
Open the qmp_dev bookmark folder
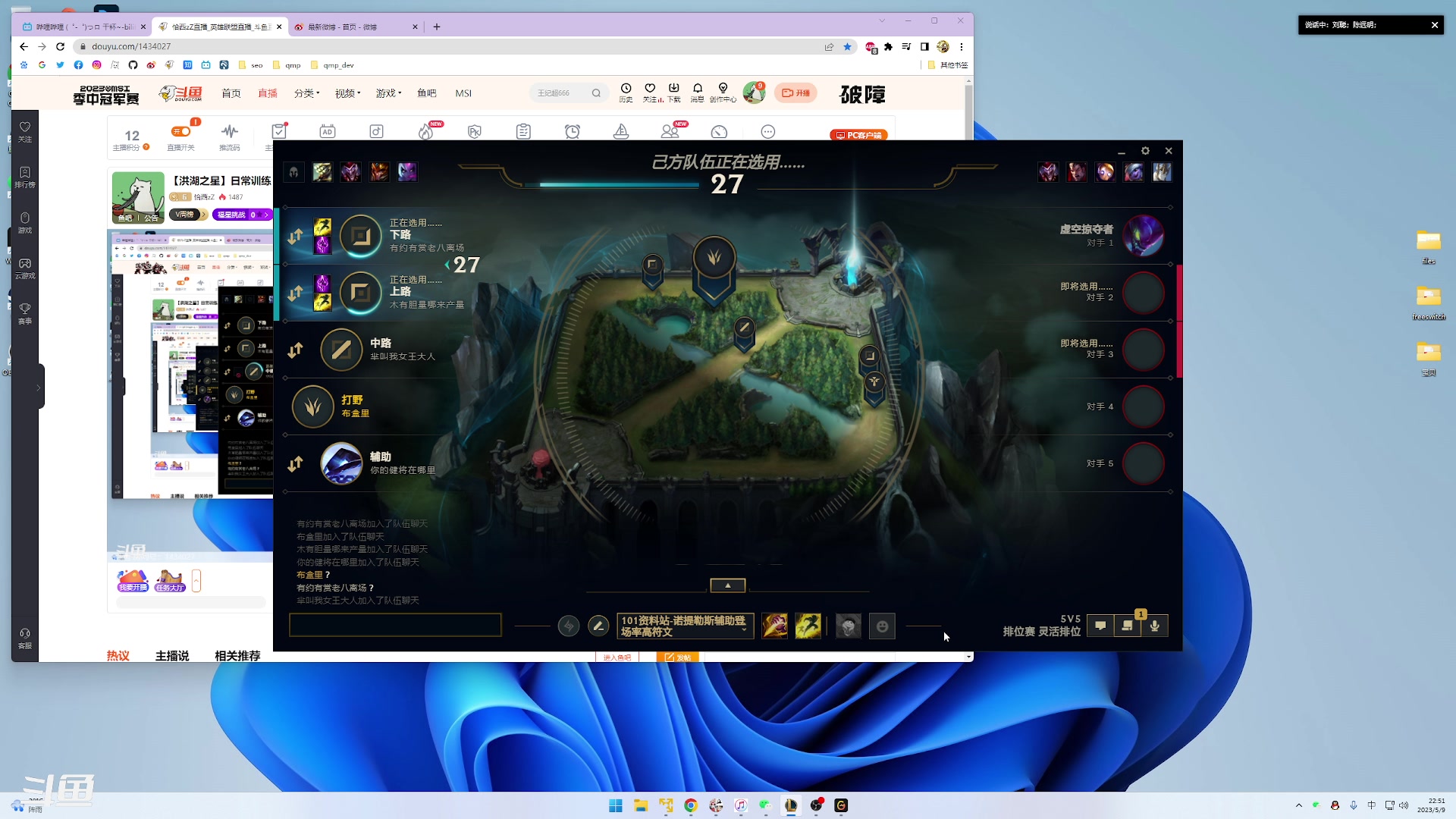pyautogui.click(x=333, y=65)
